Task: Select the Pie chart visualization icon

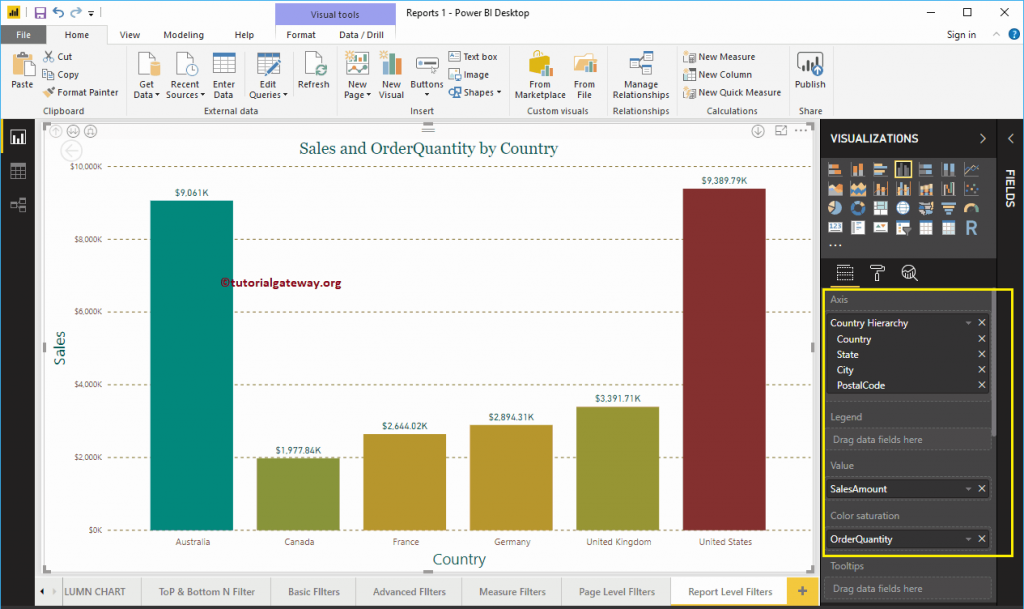Action: [x=835, y=208]
